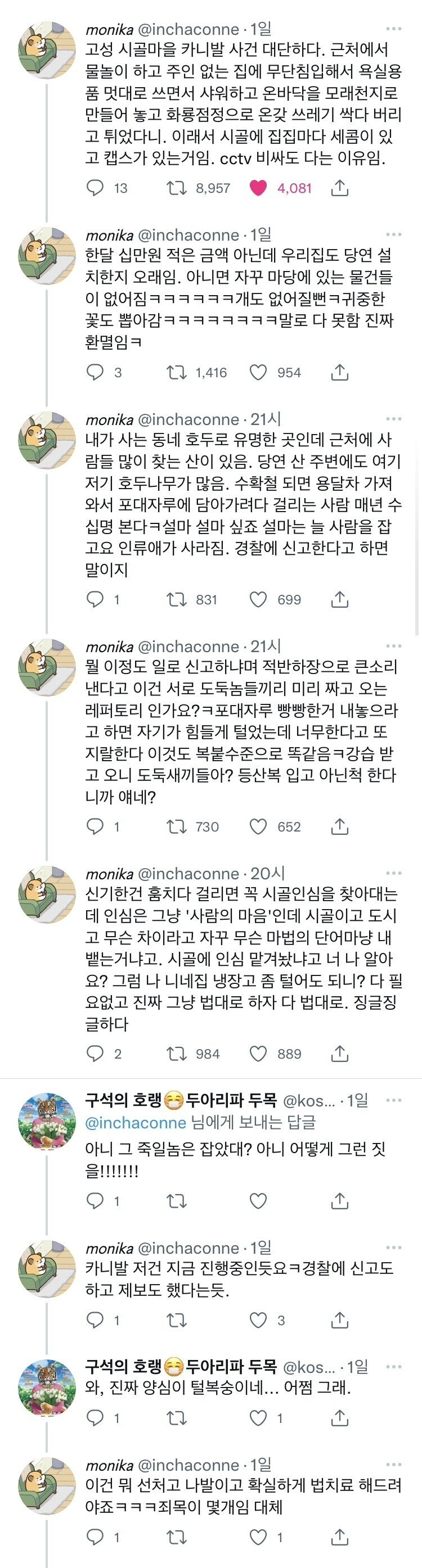
Task: Reply to the 고성 시골마을 tweet
Action: point(95,188)
